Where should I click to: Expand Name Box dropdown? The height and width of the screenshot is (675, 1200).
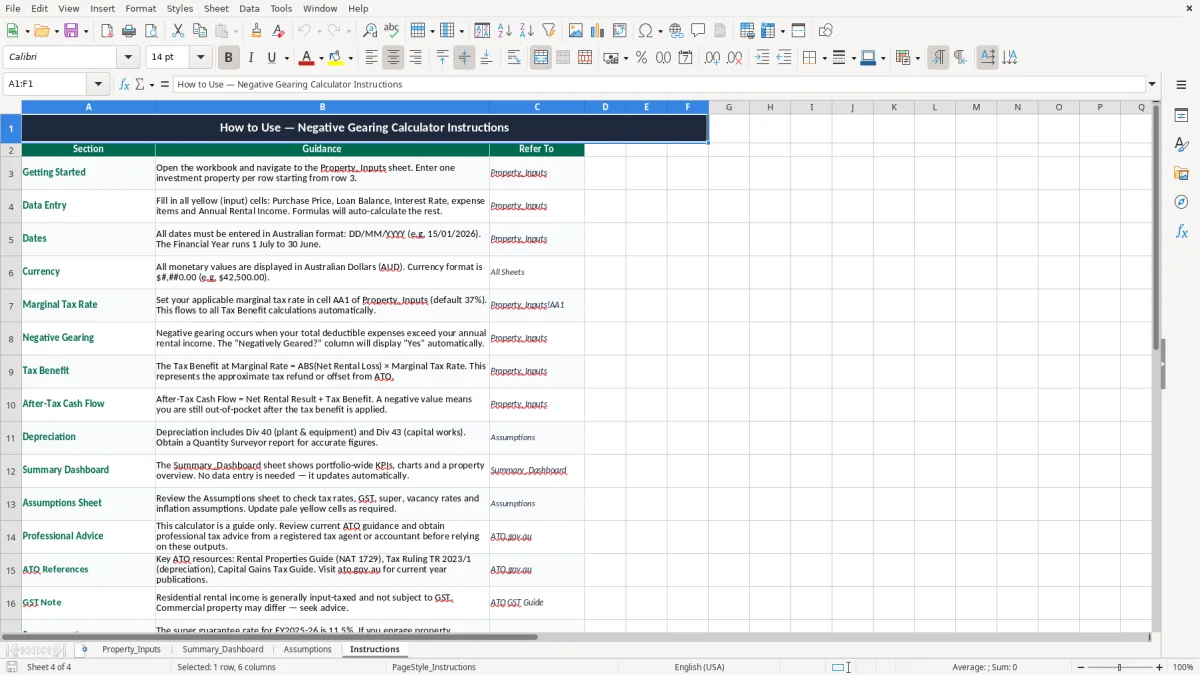coord(99,84)
